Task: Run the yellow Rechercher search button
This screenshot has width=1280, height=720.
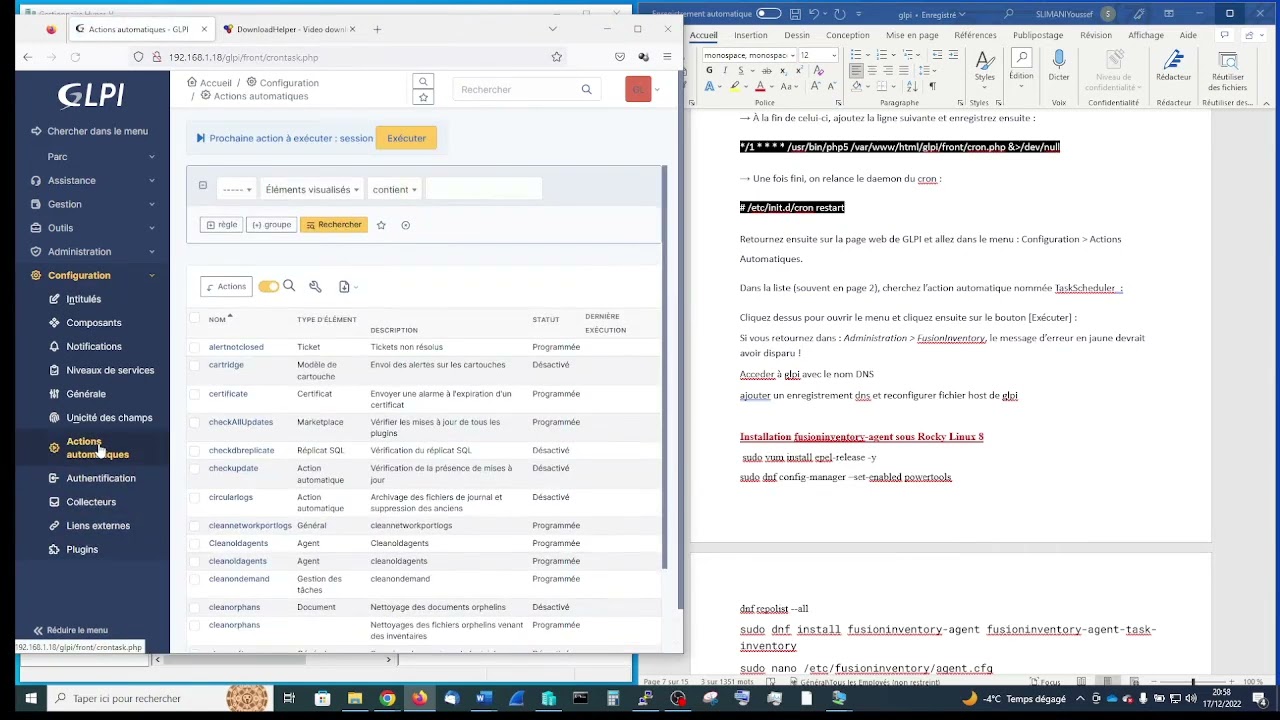Action: click(334, 225)
